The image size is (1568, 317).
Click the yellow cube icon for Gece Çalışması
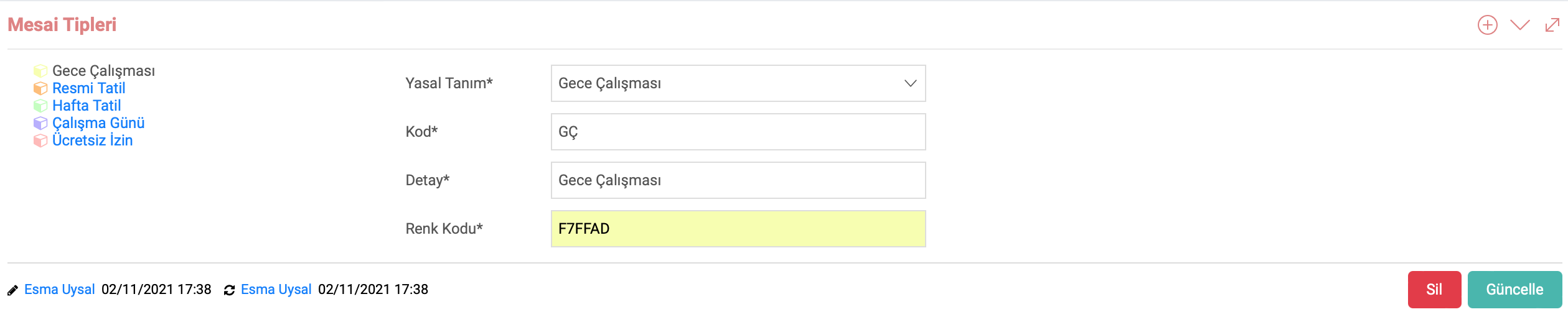(x=40, y=71)
